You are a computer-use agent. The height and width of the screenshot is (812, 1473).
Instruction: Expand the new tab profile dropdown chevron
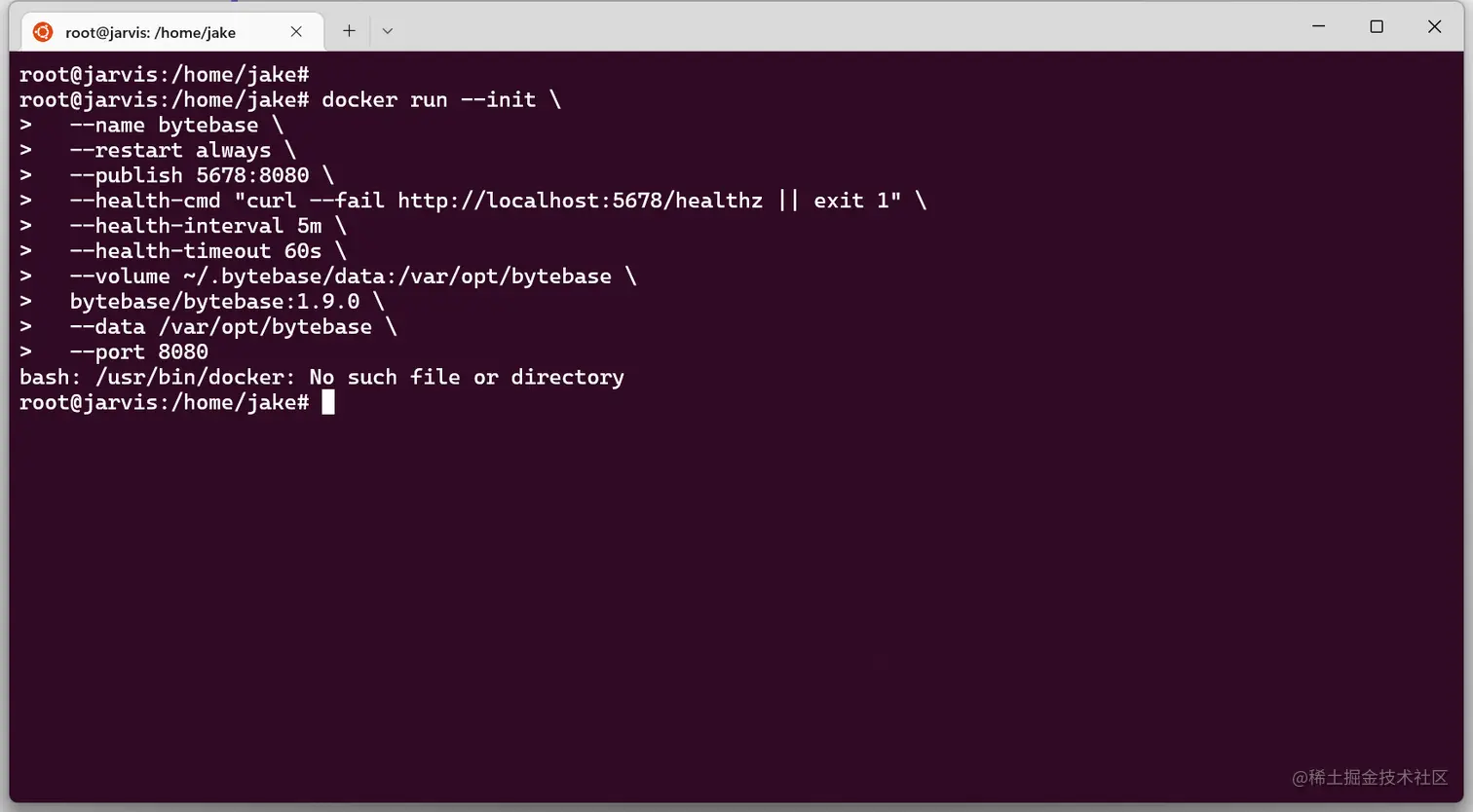tap(388, 31)
